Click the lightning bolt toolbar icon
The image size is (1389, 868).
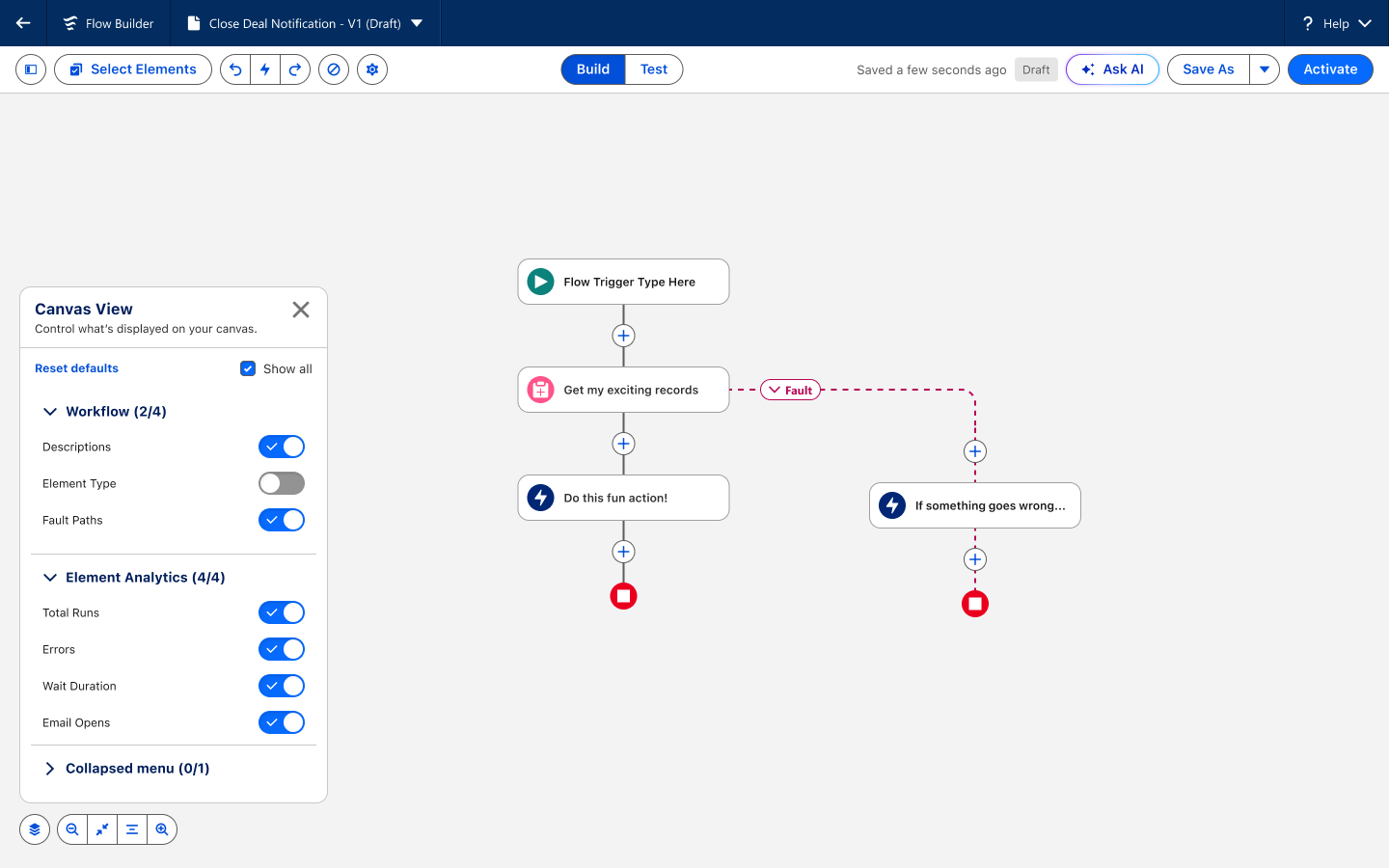(x=265, y=69)
